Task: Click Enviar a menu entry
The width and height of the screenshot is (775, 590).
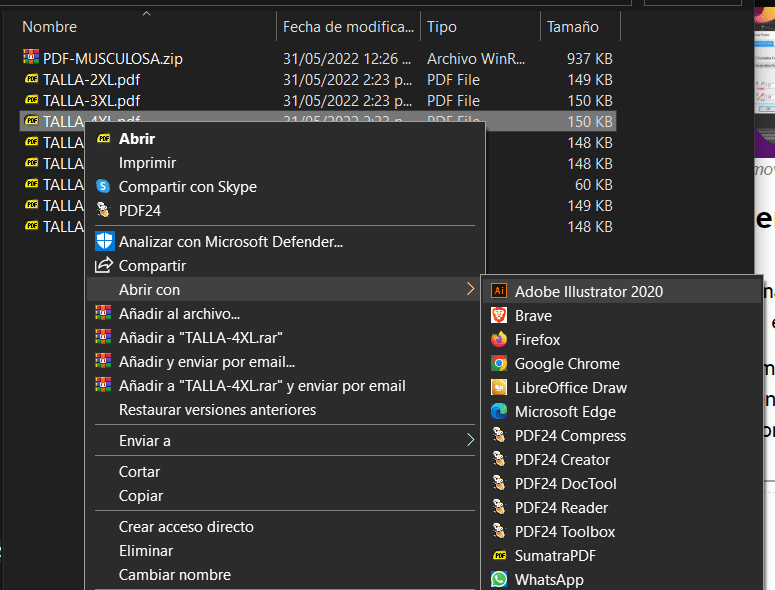Action: click(x=285, y=441)
